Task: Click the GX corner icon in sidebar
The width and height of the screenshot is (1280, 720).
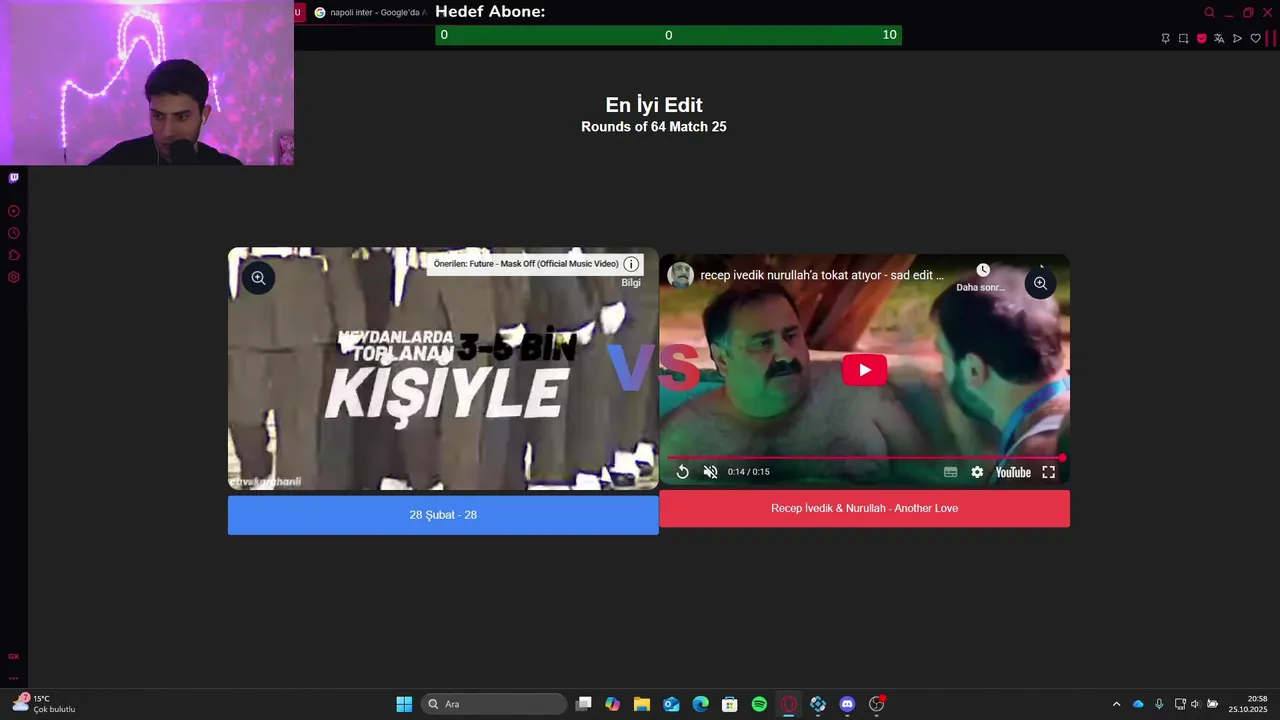Action: (14, 657)
